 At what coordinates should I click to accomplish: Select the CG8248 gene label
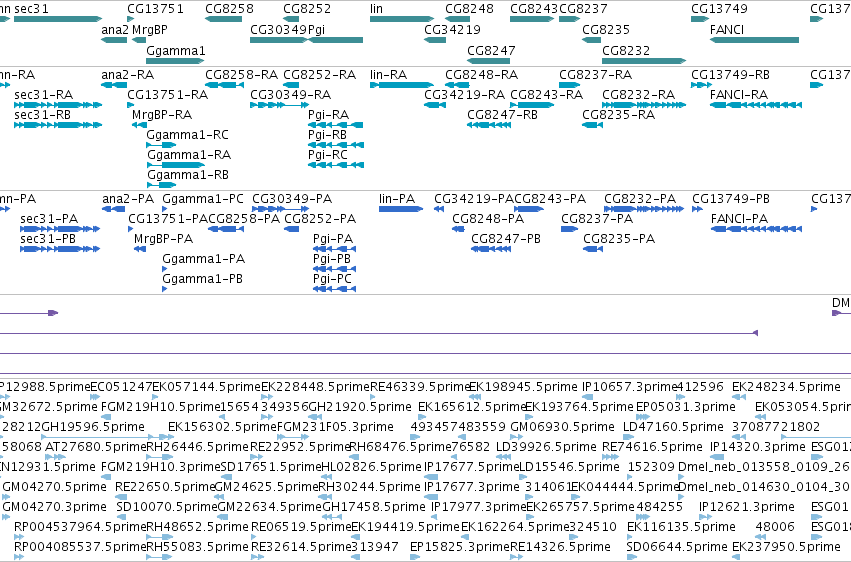469,9
